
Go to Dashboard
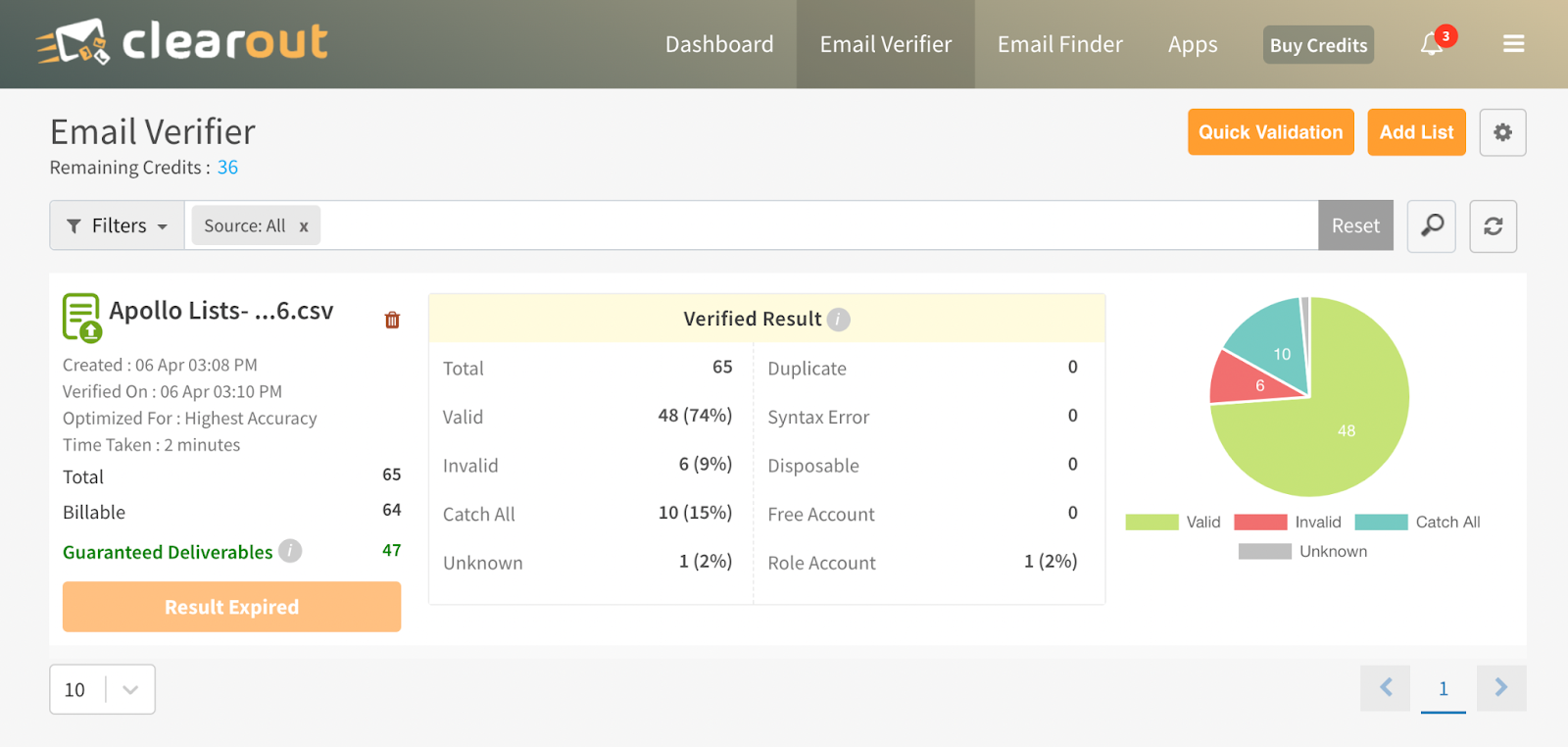[719, 44]
